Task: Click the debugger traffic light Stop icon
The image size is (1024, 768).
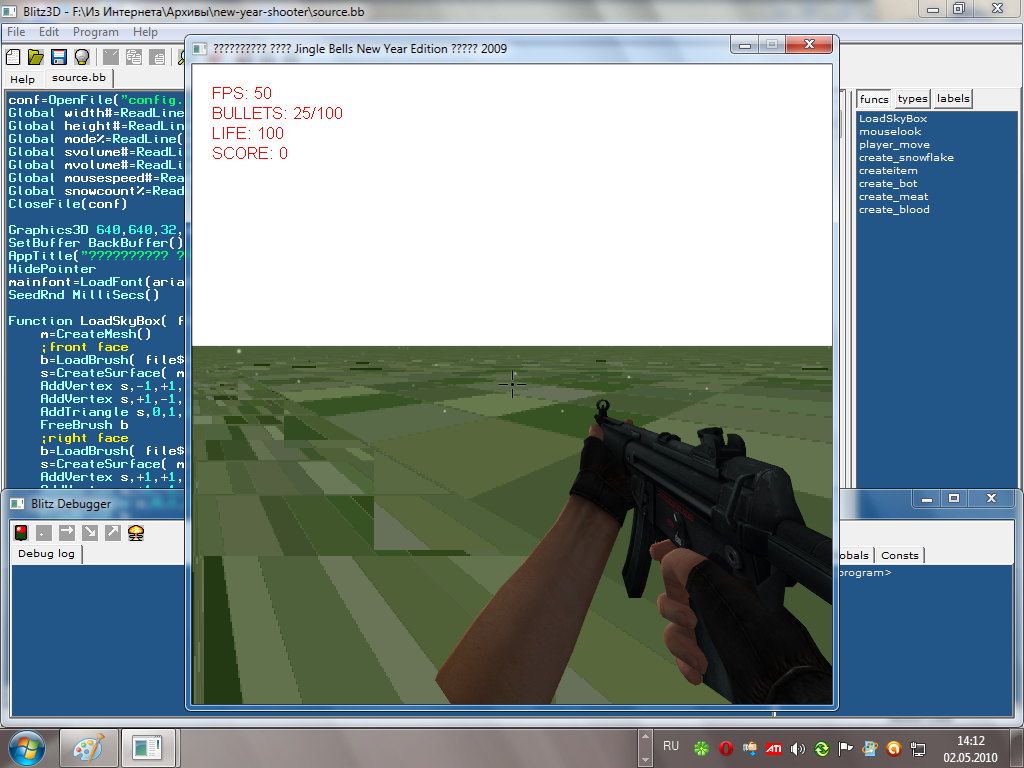Action: coord(21,532)
